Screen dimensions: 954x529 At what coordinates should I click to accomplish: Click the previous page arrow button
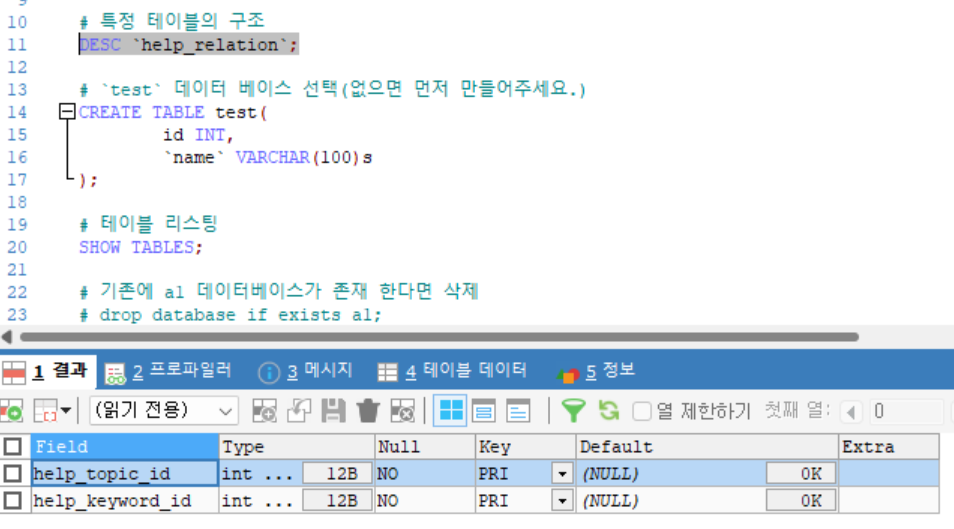click(851, 412)
